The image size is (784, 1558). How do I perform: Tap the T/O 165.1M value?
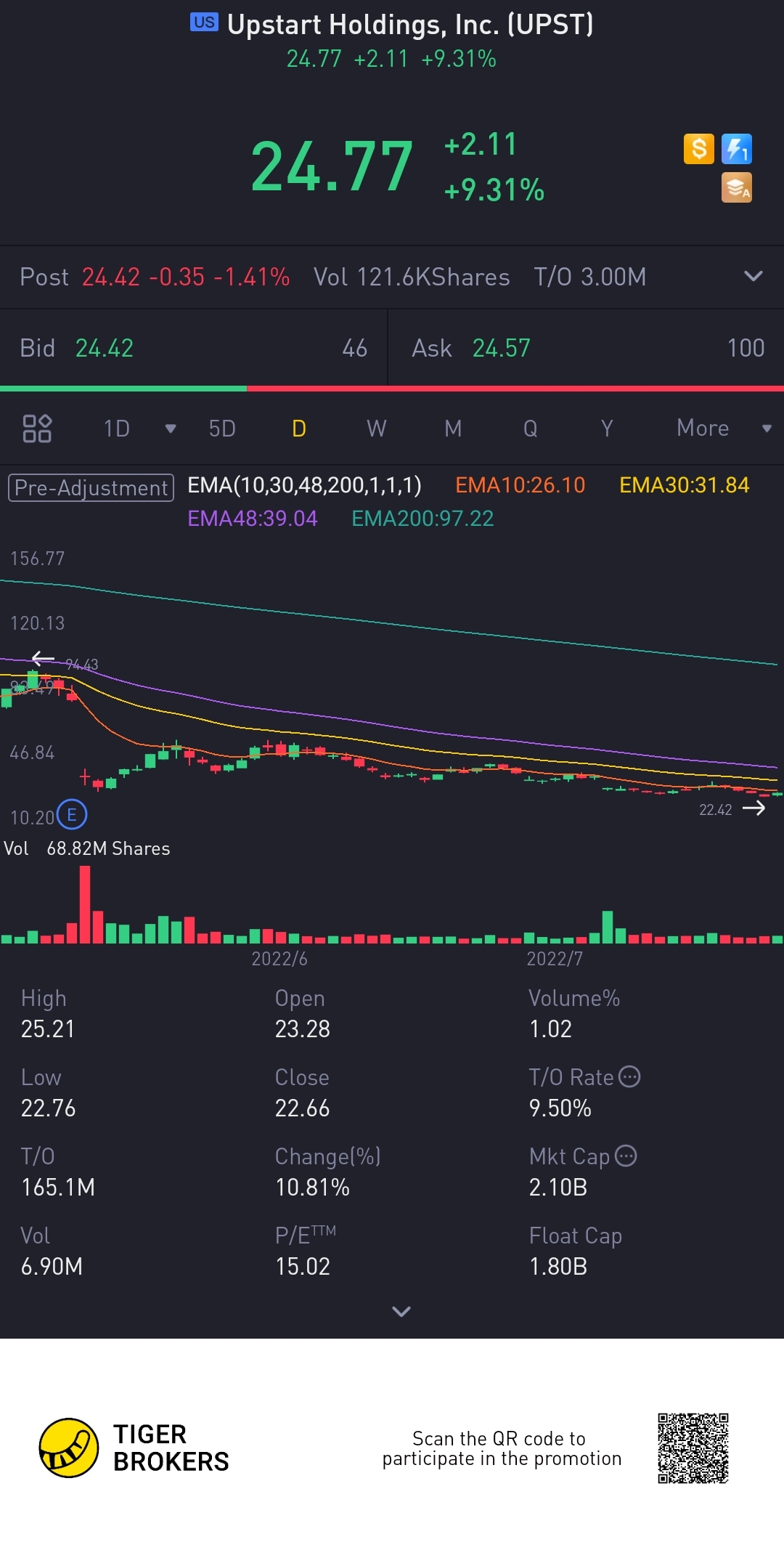[x=58, y=1187]
